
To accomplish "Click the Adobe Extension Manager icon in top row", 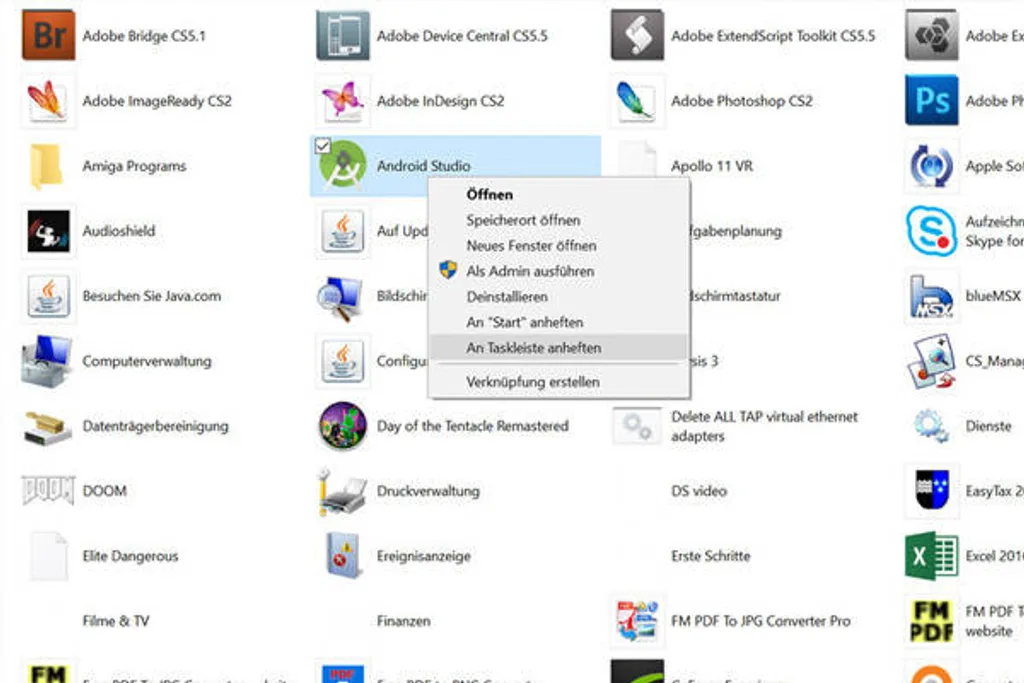I will [932, 35].
